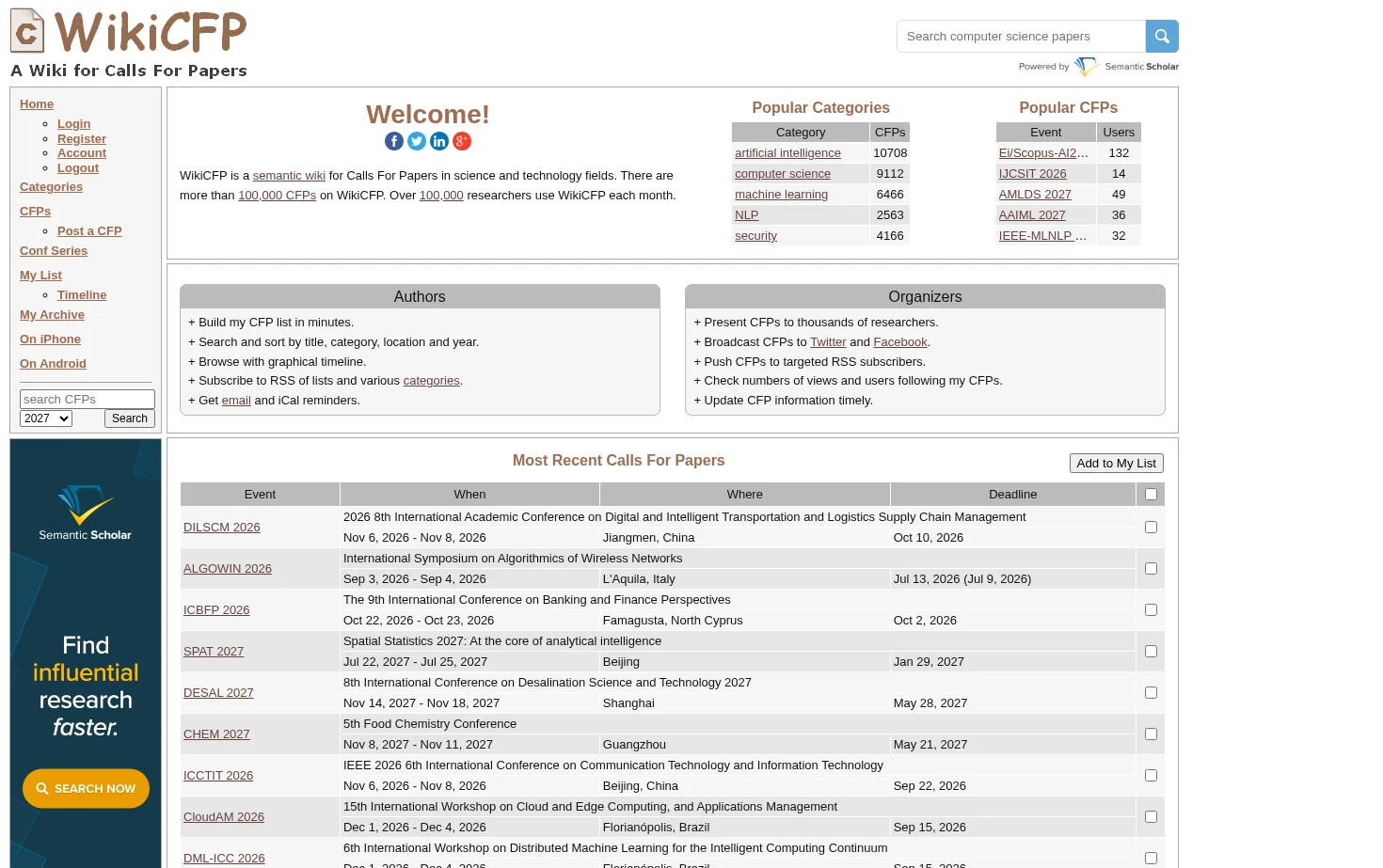
Task: Tick the SPAT 2027 checkbox
Action: [1151, 652]
